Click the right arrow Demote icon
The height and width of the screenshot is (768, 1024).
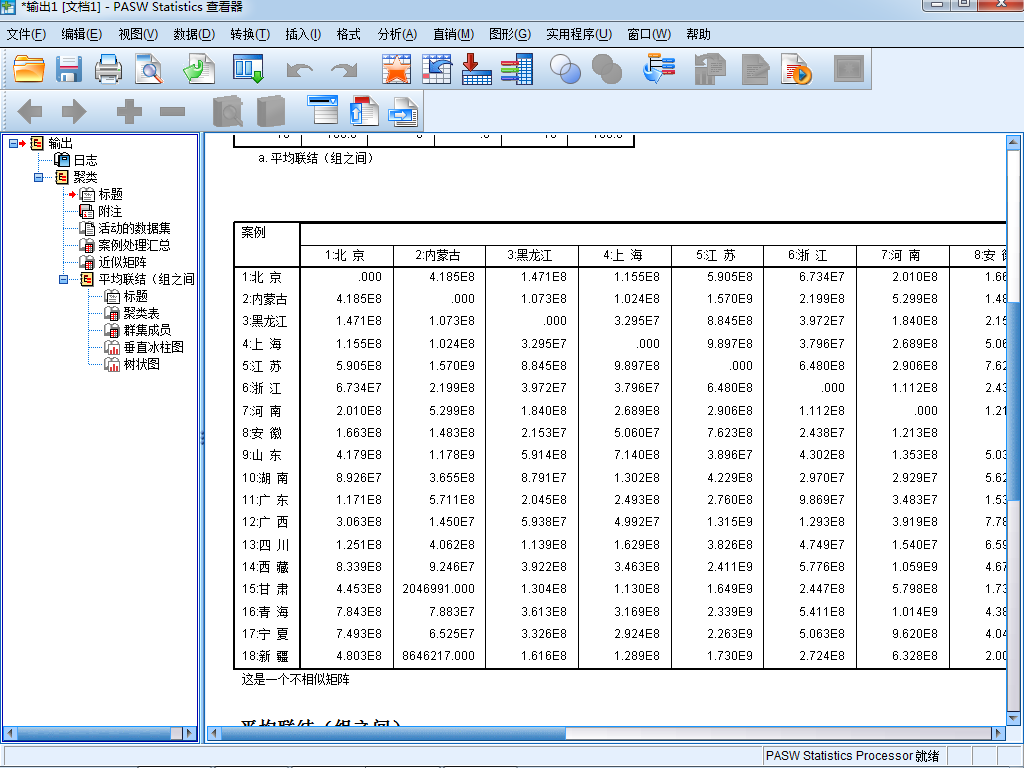74,112
